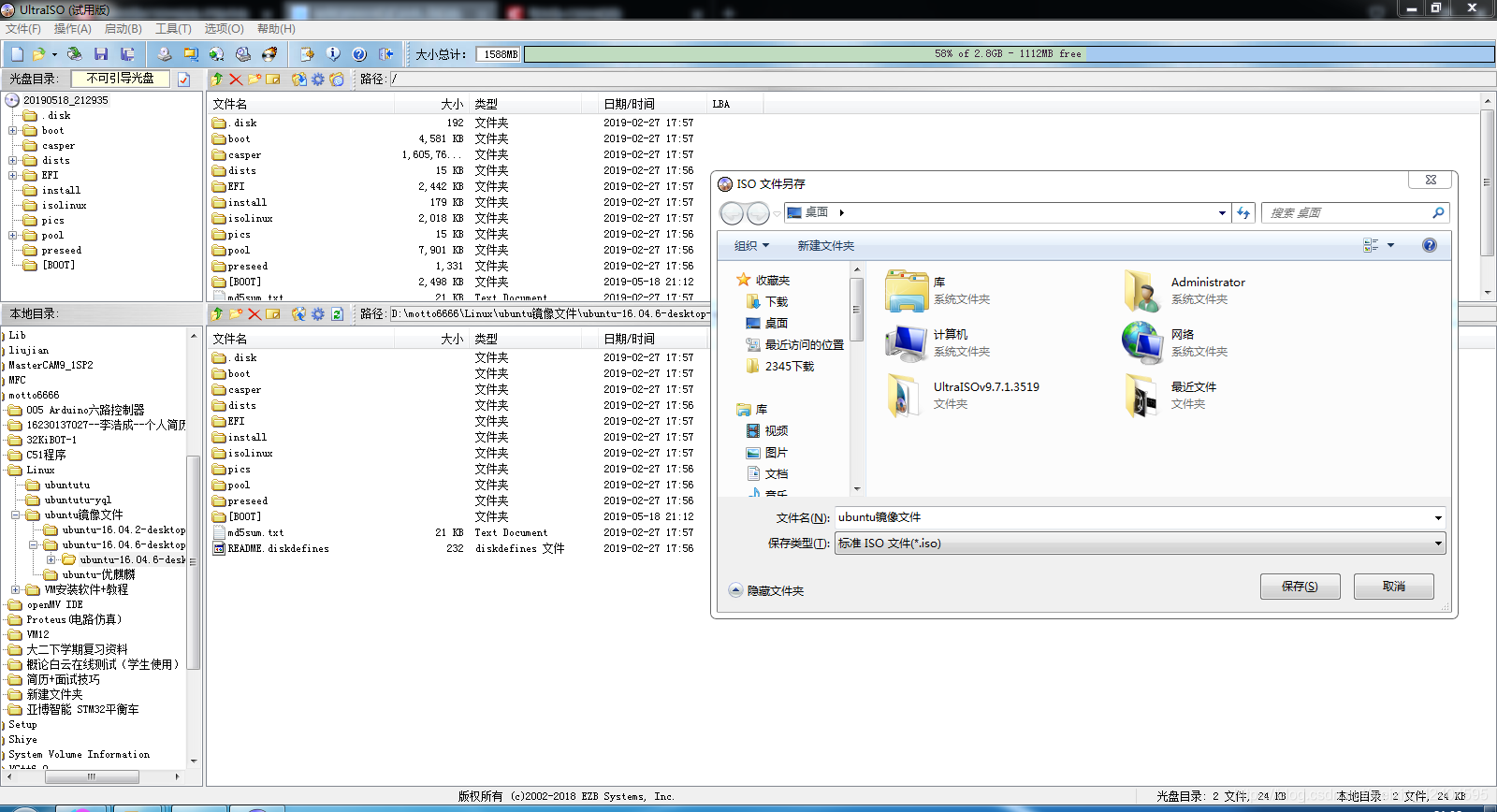Click the red Delete icon in local pane toolbar
This screenshot has width=1497, height=812.
pos(254,314)
